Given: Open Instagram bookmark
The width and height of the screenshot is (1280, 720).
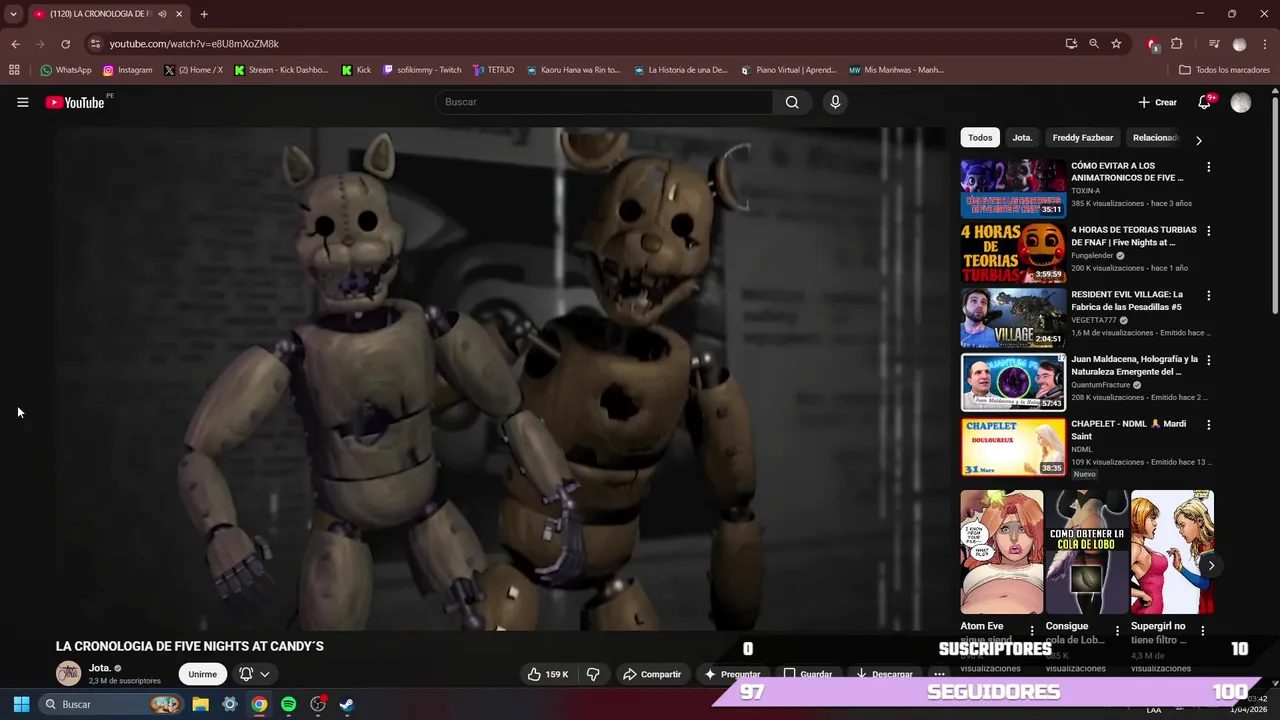Looking at the screenshot, I should 128,70.
